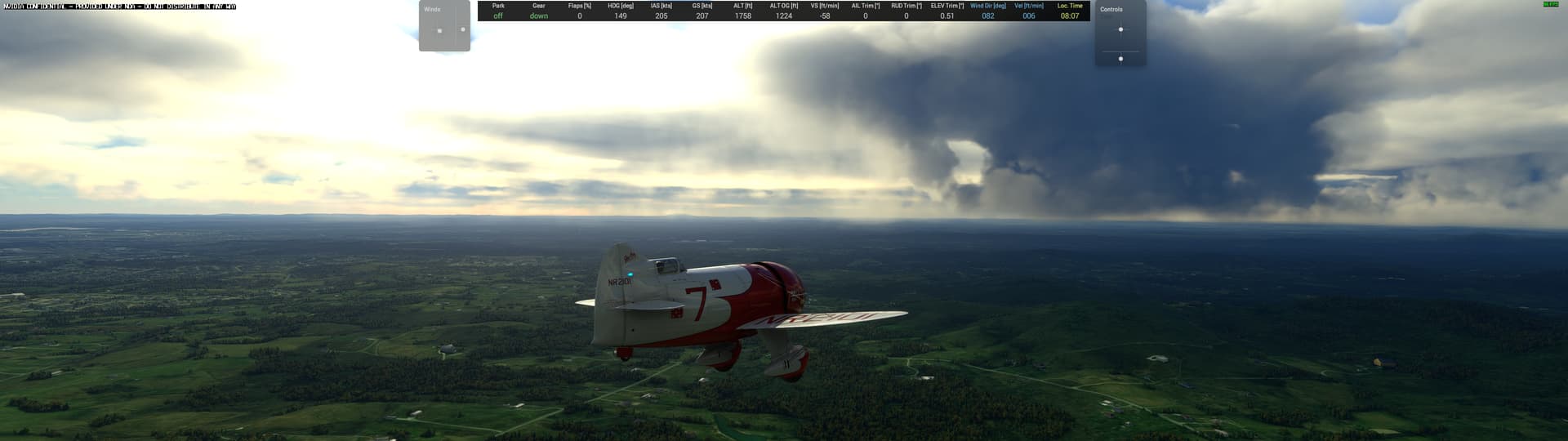This screenshot has height=441, width=1568.
Task: Toggle the Gear status showing 'down'
Action: coord(539,16)
